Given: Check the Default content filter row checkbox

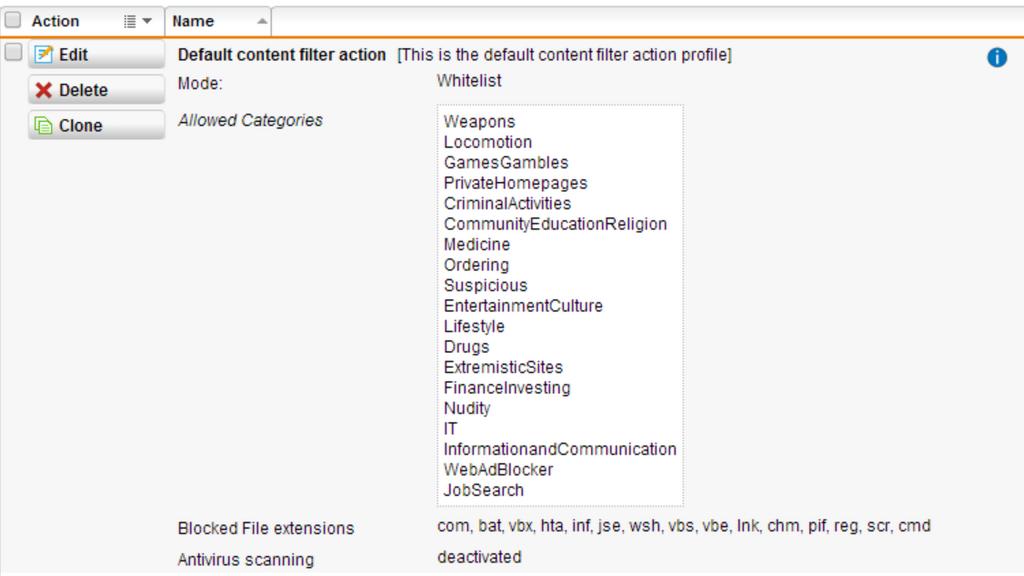Looking at the screenshot, I should coord(13,52).
